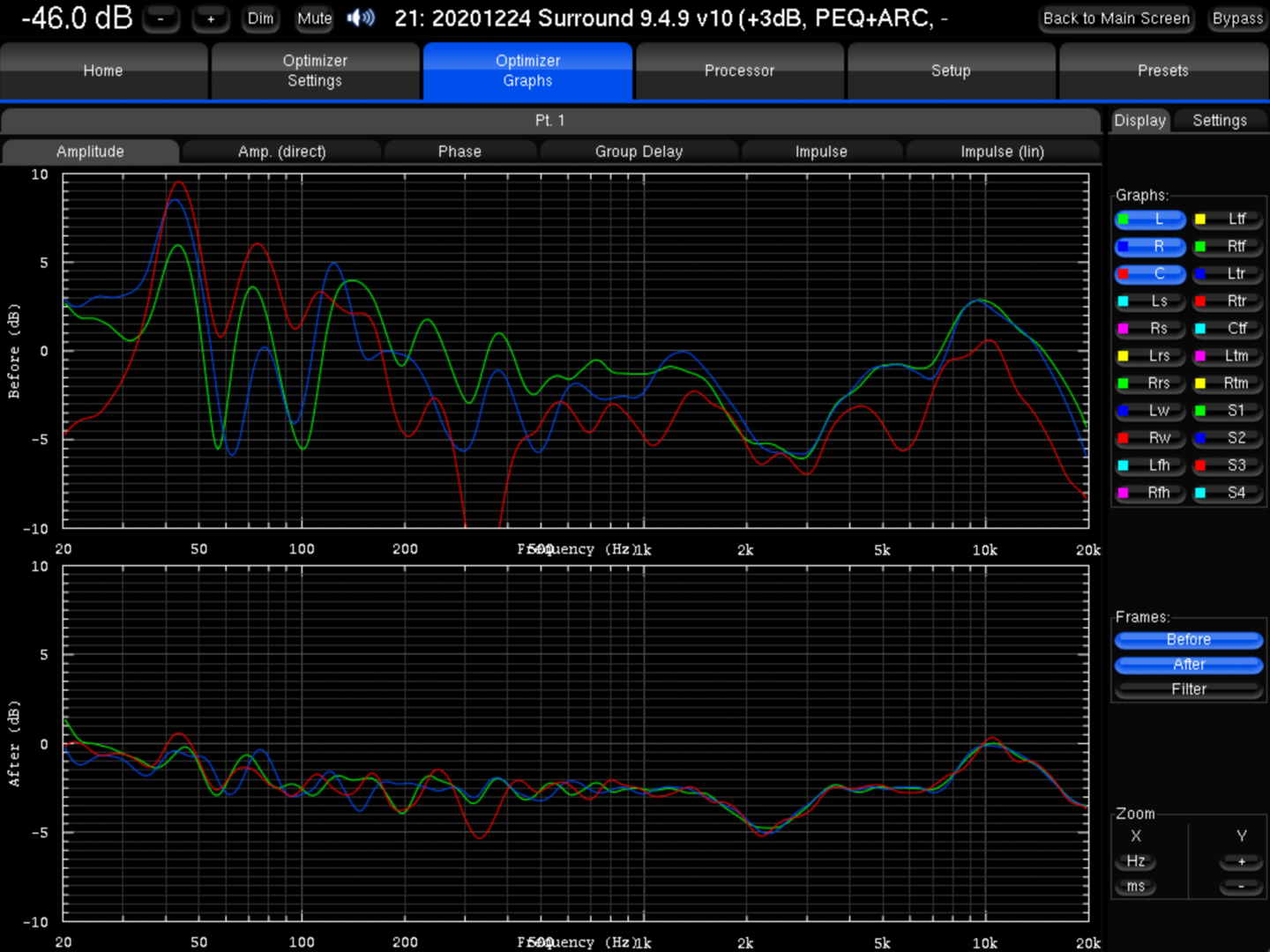The height and width of the screenshot is (952, 1270).
Task: Toggle Dim volume
Action: [x=260, y=19]
